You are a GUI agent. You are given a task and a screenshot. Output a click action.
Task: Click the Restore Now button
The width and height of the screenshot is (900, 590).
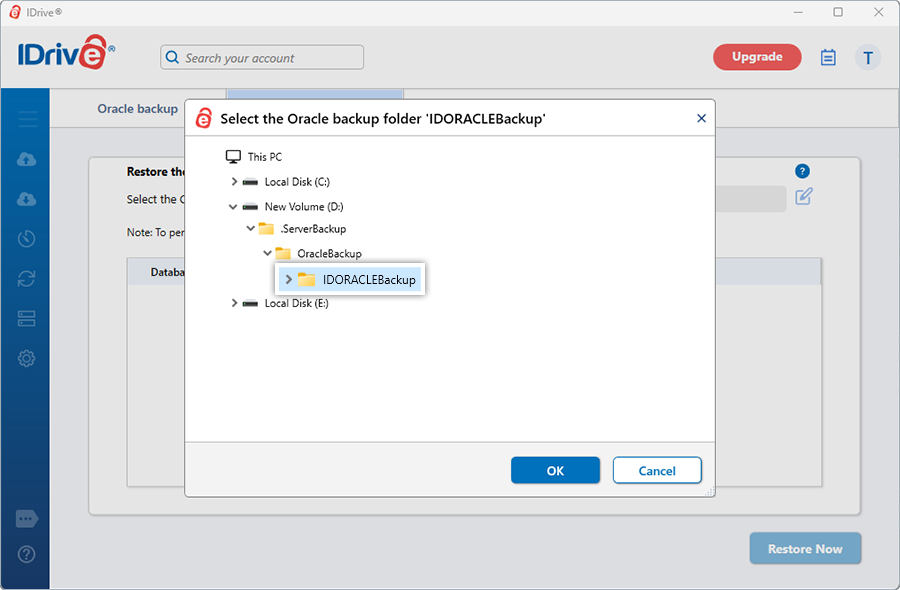[805, 549]
